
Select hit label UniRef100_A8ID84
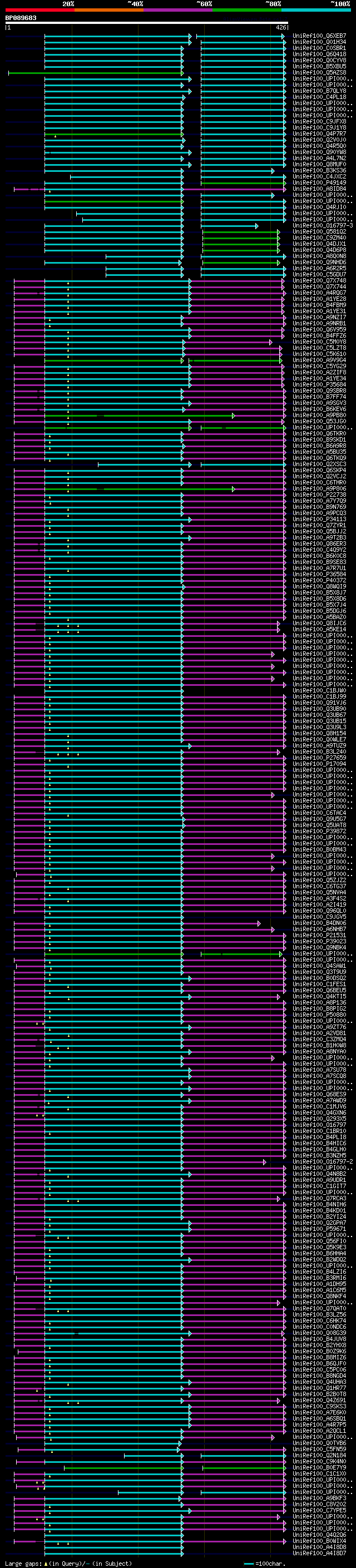pyautogui.click(x=319, y=189)
